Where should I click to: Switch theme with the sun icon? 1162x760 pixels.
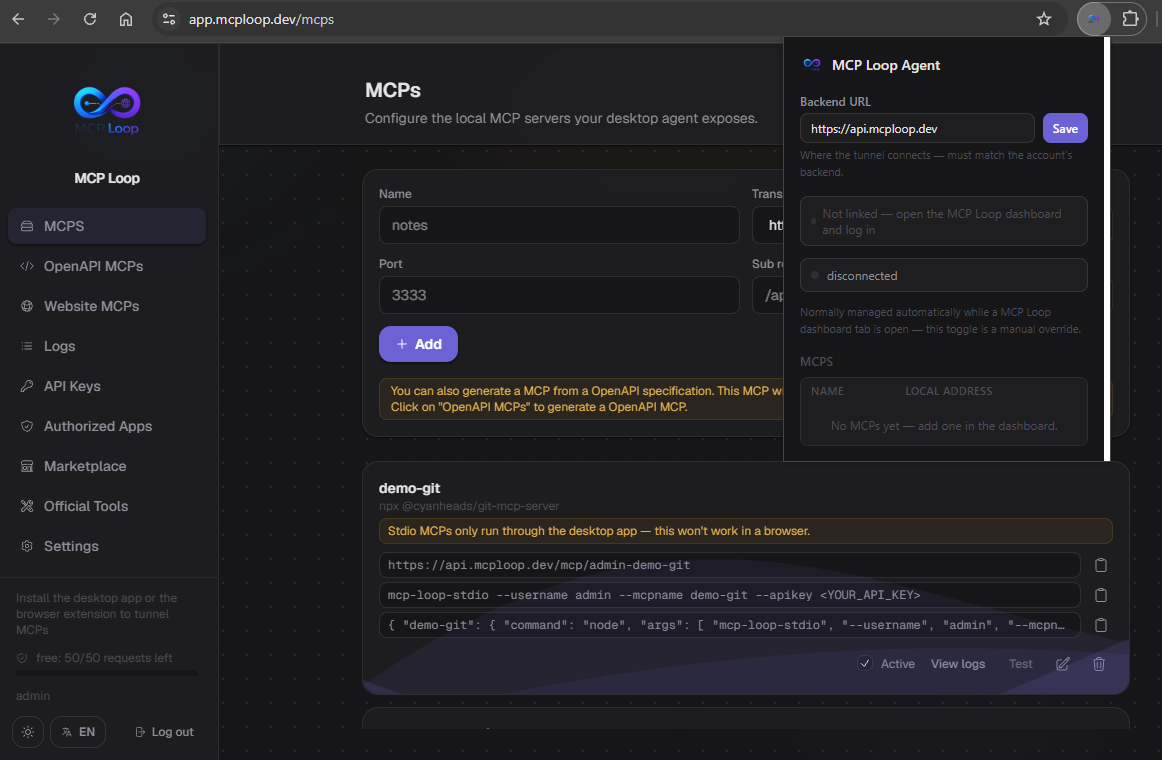click(x=28, y=732)
